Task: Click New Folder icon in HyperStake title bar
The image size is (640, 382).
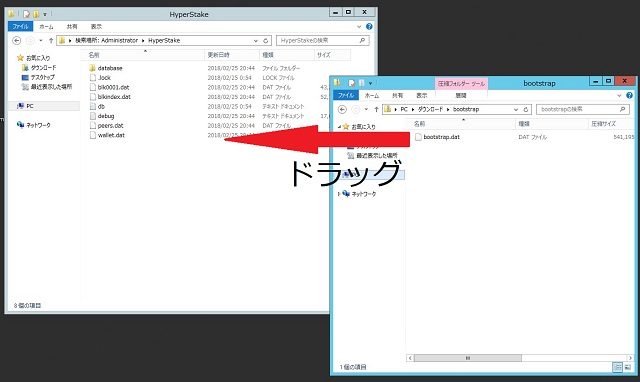Action: (x=36, y=14)
